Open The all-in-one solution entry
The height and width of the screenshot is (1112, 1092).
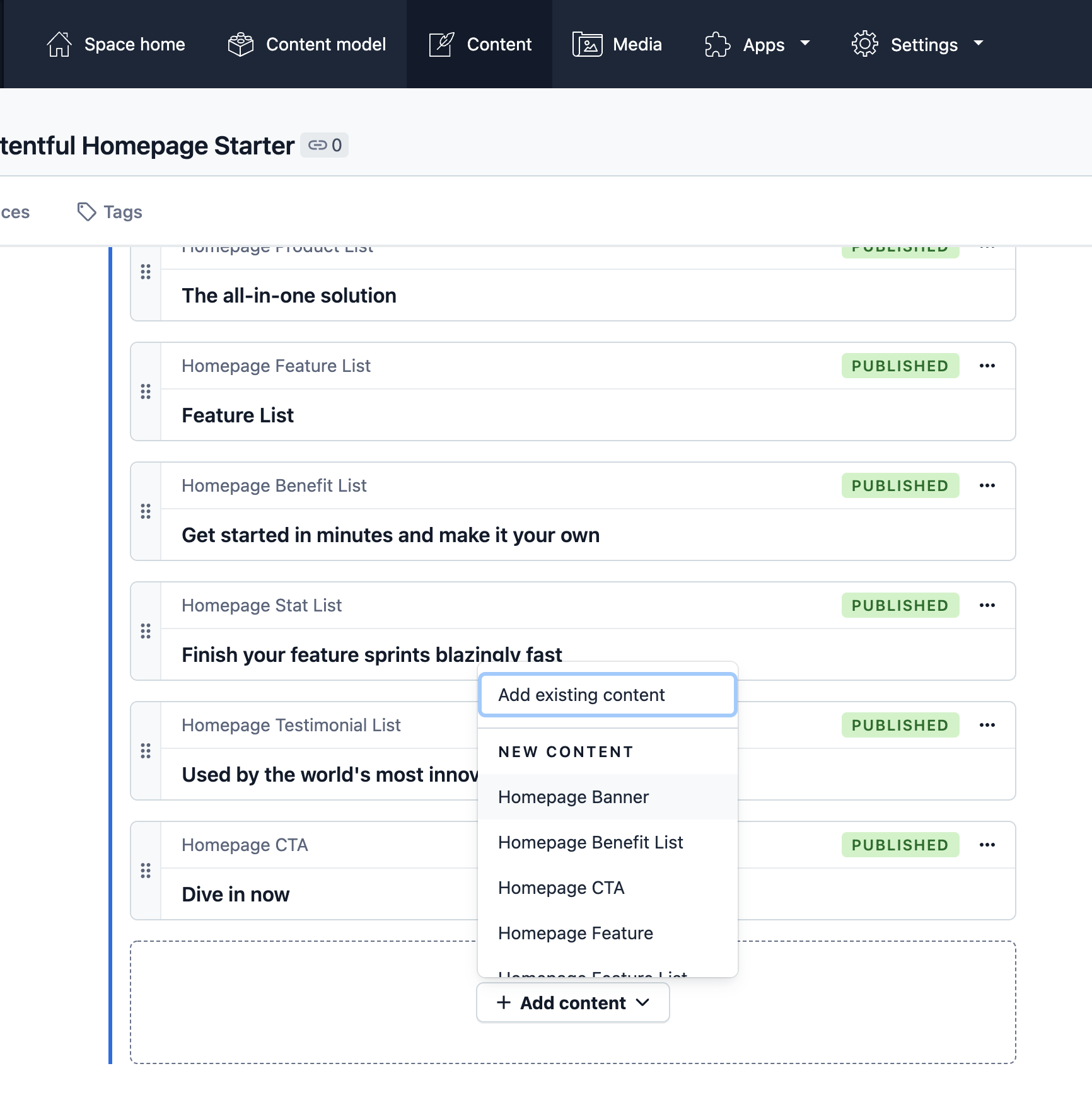[x=289, y=295]
